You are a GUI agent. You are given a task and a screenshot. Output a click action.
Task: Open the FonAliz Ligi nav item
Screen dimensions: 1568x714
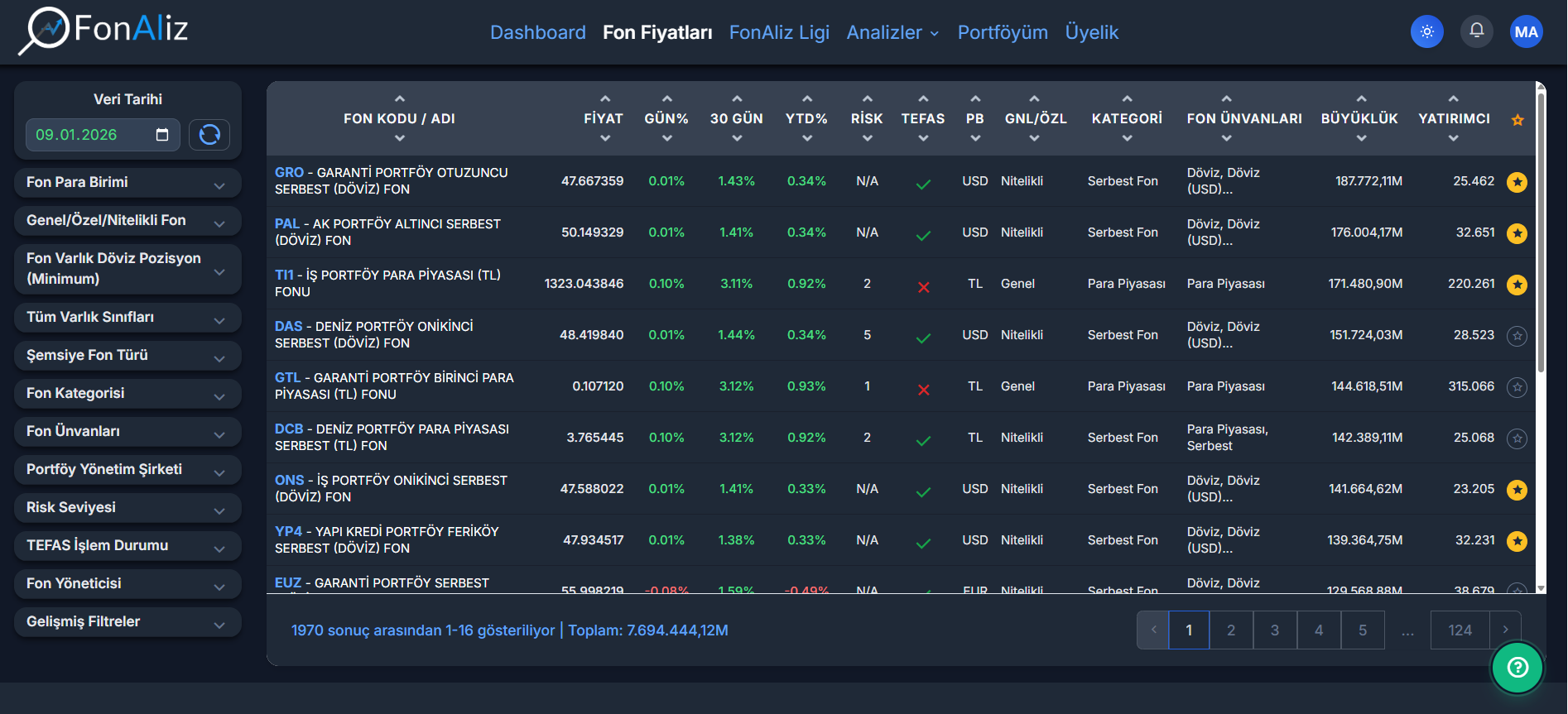click(779, 32)
